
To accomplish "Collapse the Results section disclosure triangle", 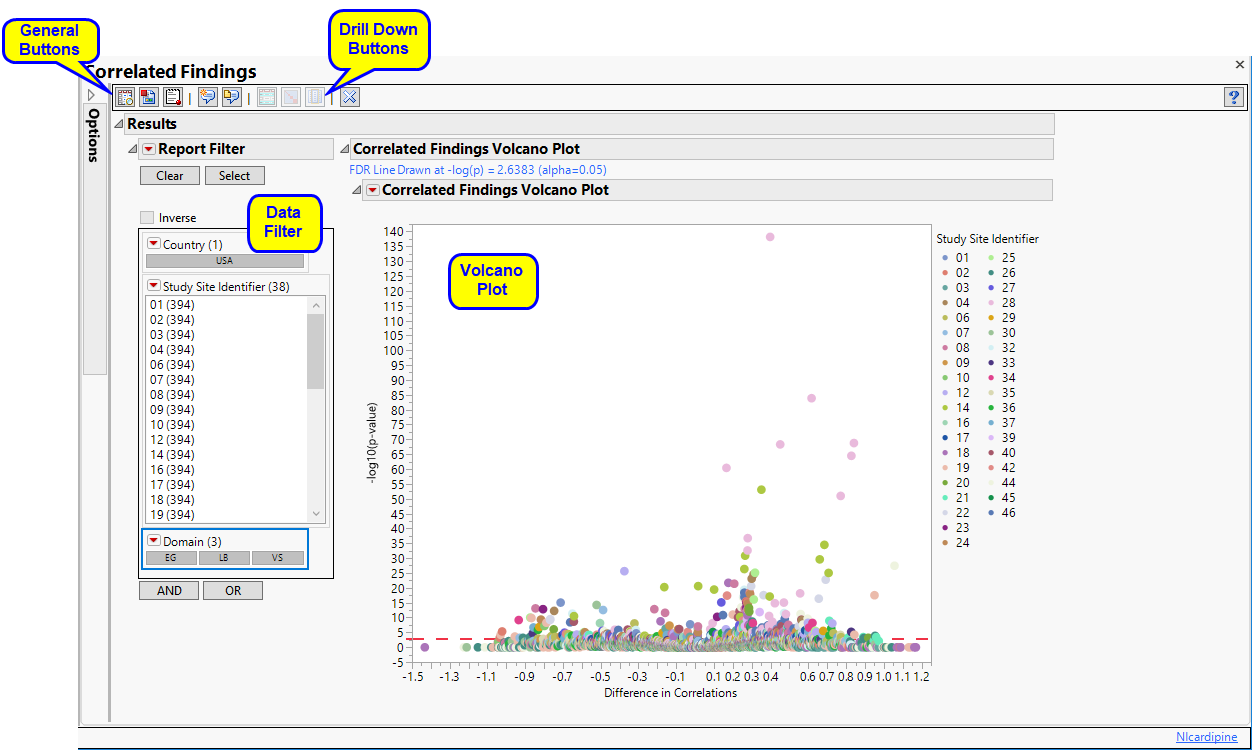I will (x=118, y=124).
